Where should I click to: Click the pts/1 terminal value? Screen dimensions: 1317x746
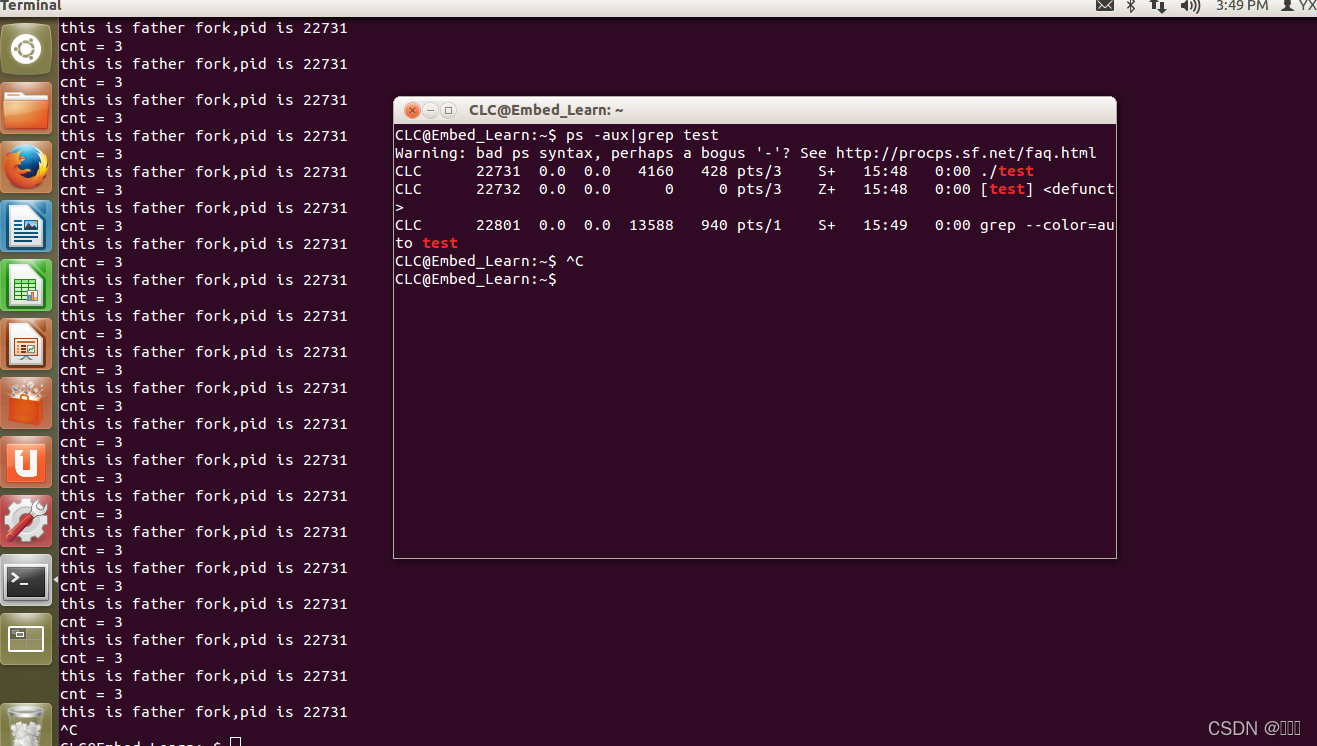point(759,225)
